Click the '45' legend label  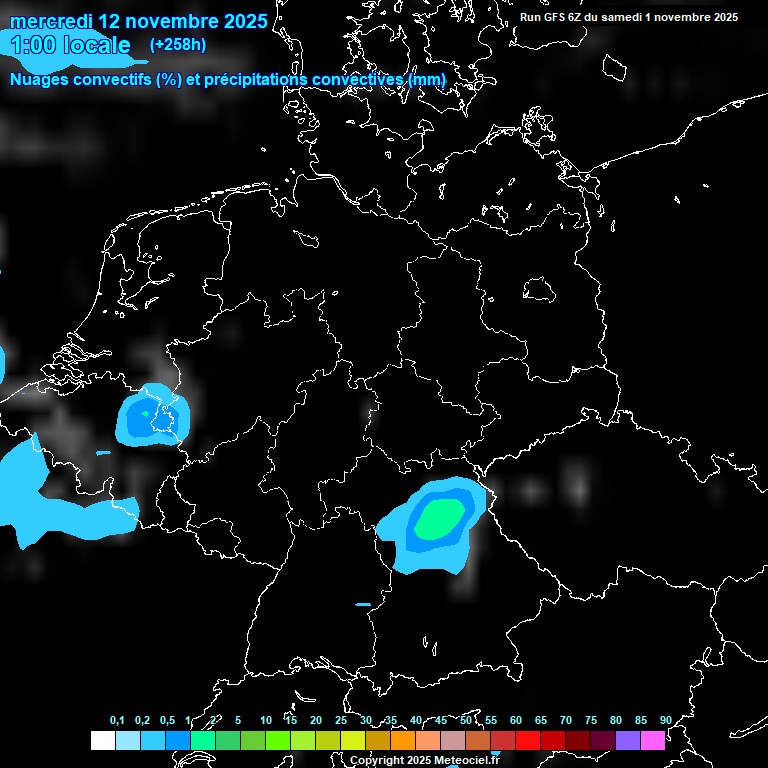click(441, 720)
